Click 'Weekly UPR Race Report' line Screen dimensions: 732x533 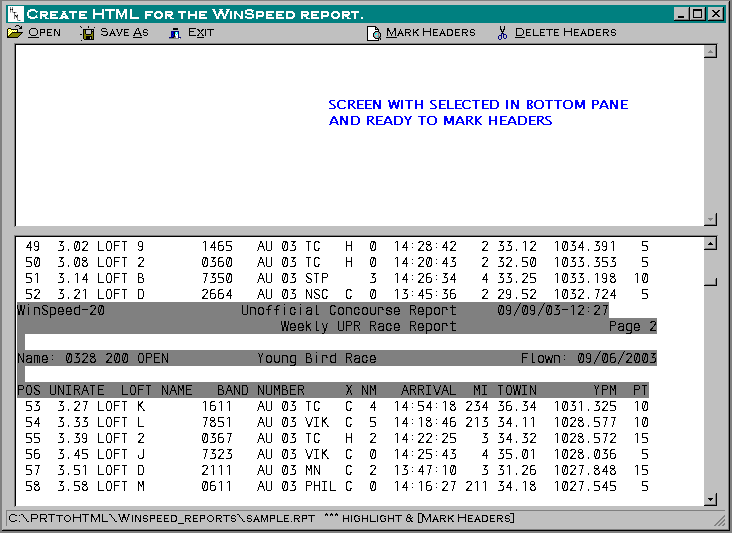click(x=368, y=326)
